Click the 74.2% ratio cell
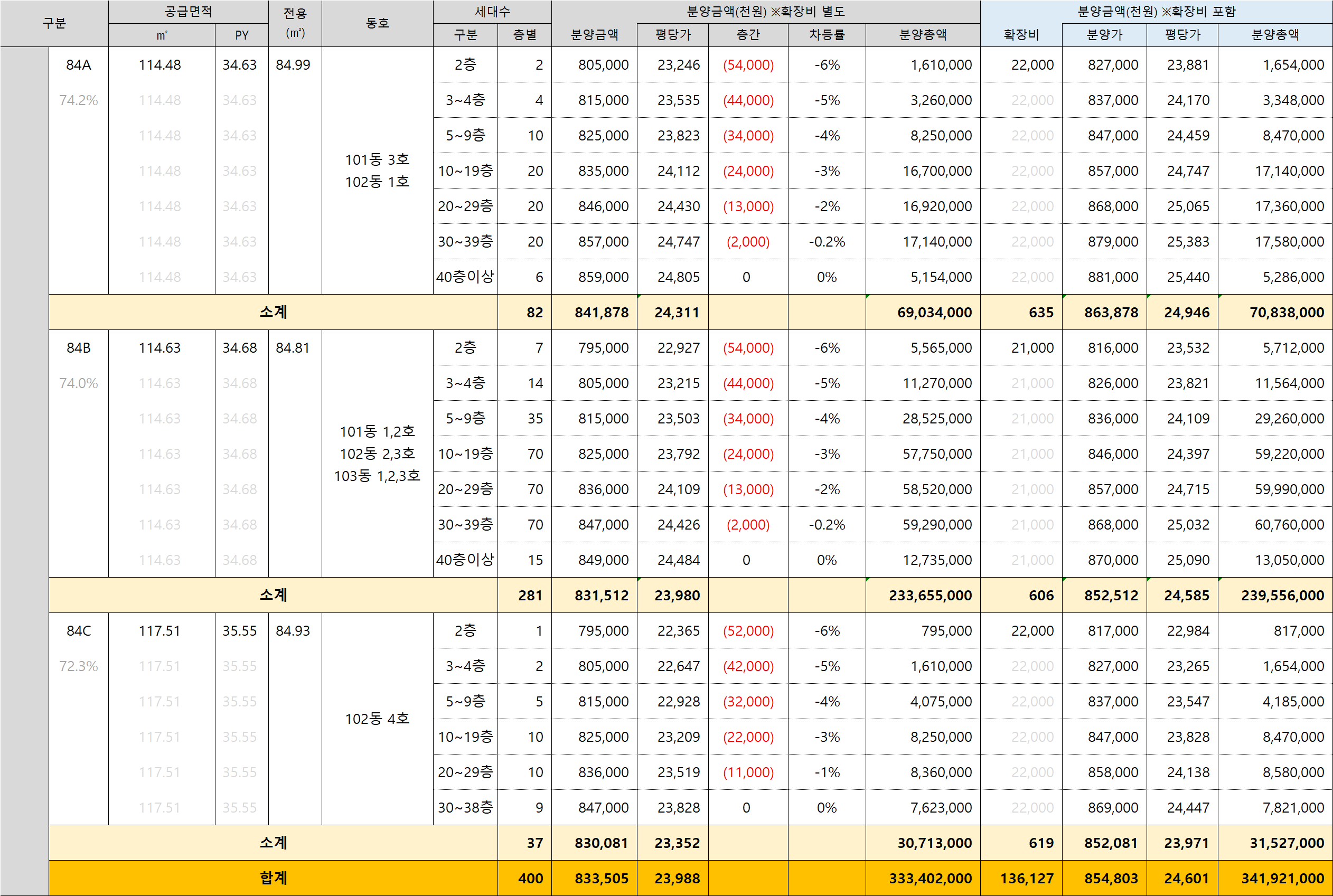 pos(78,100)
